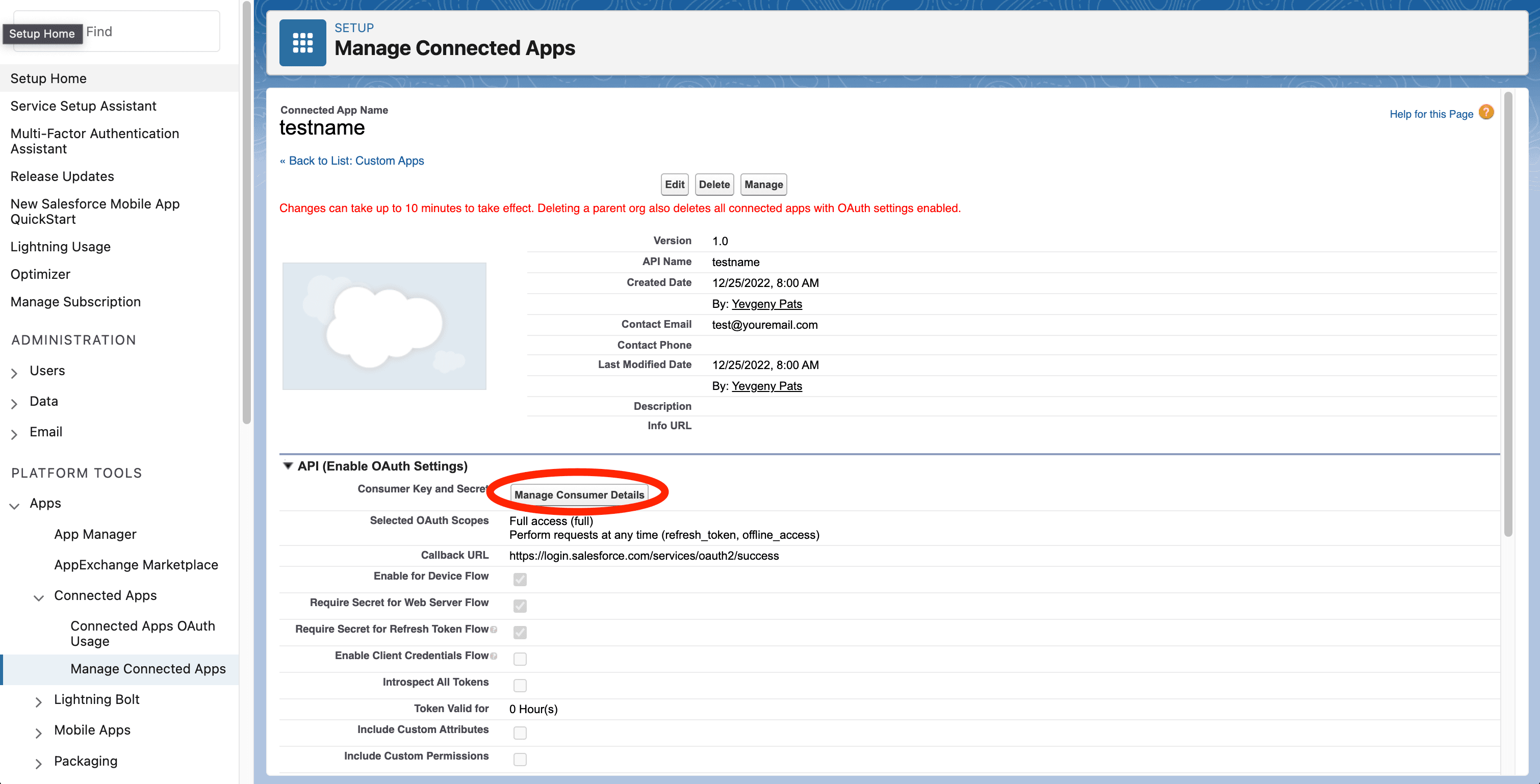Click Manage to configure app settings
Viewport: 1540px width, 784px height.
point(763,184)
